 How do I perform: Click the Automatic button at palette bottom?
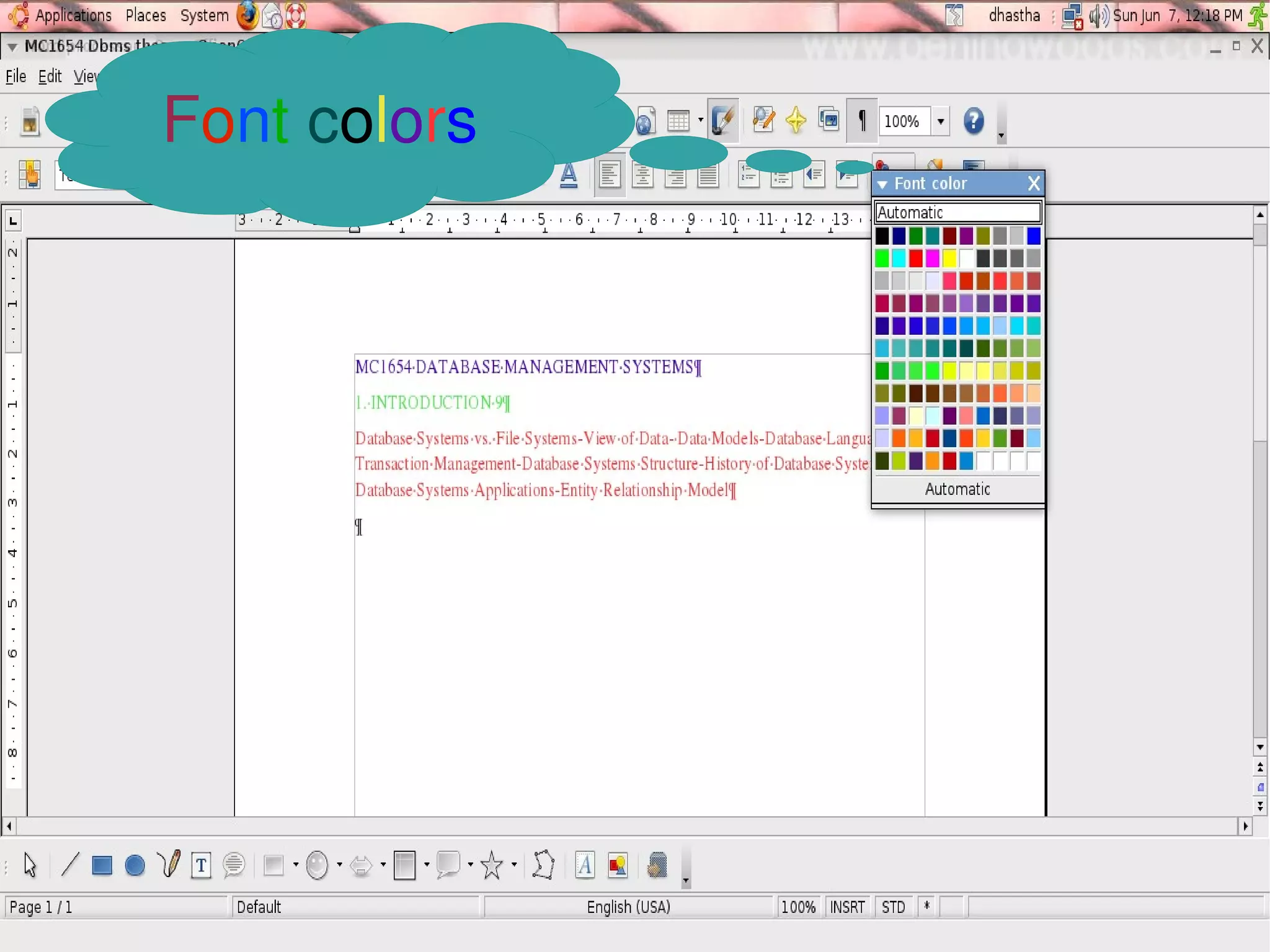coord(957,489)
